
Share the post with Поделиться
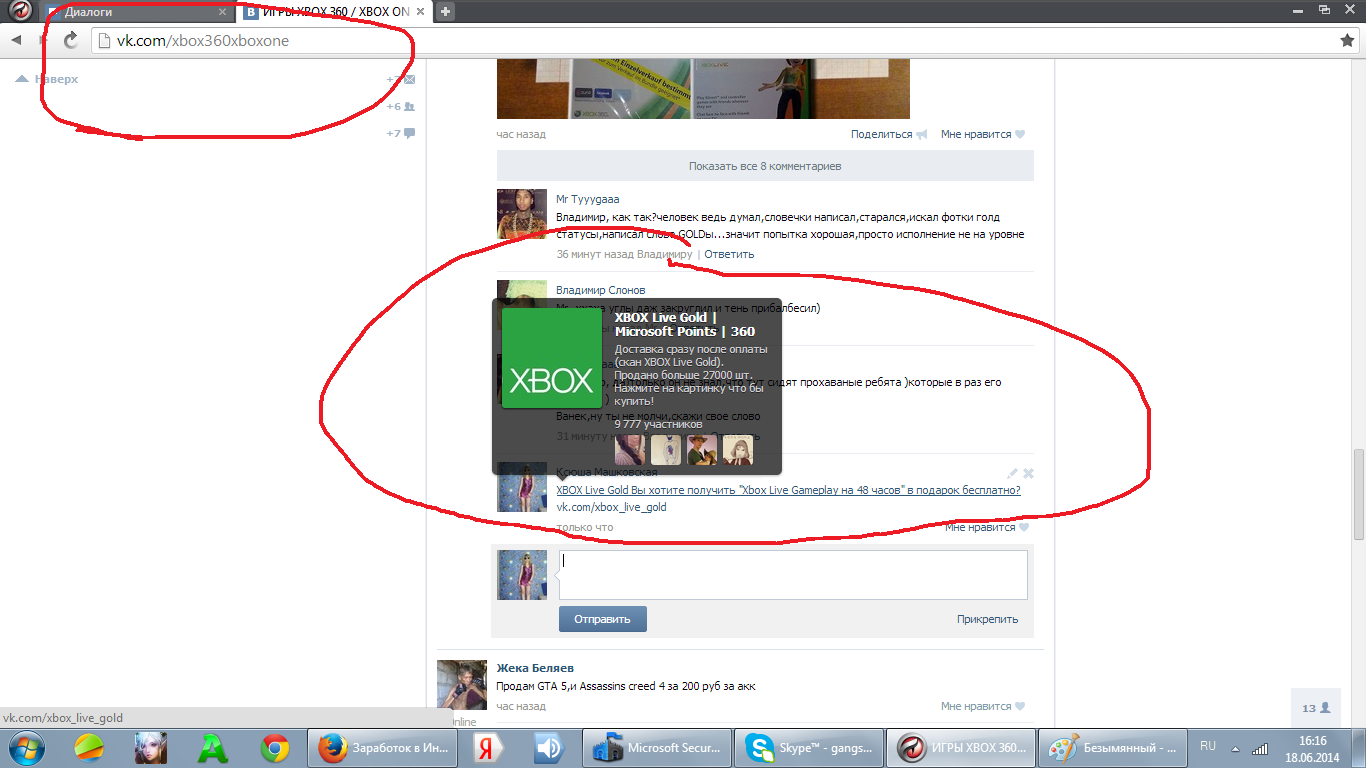tap(889, 134)
